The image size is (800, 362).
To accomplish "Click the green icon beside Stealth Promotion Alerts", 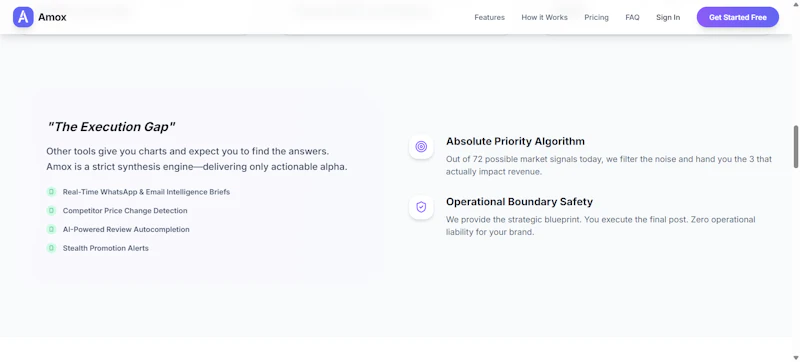I will 51,248.
